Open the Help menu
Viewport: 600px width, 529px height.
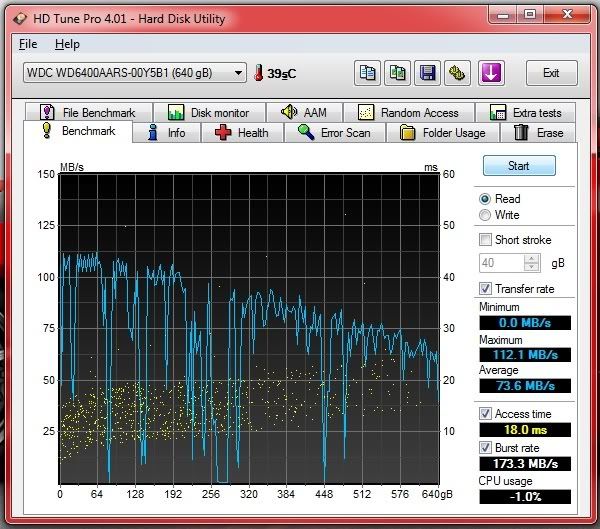[x=67, y=44]
